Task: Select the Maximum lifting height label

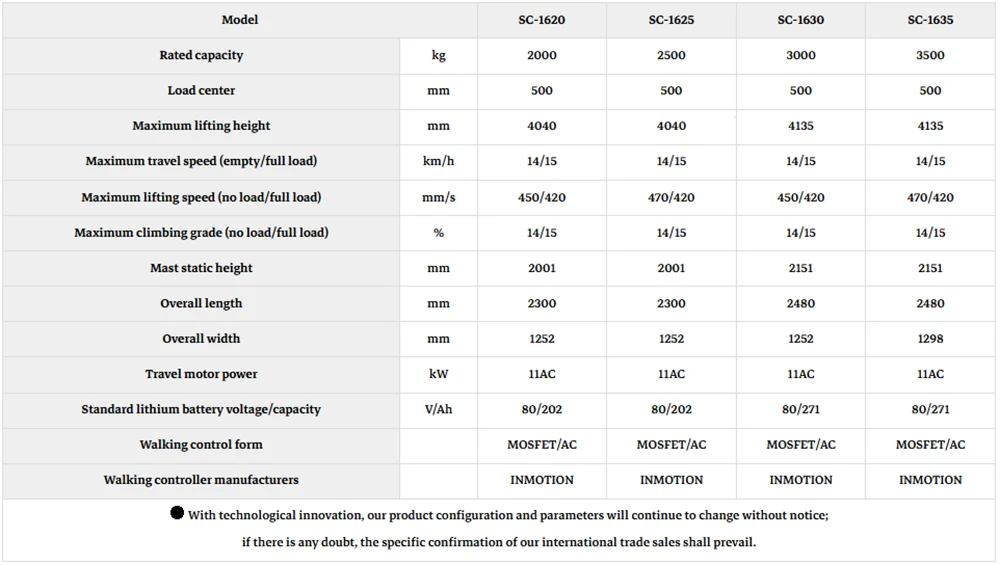Action: (x=201, y=126)
